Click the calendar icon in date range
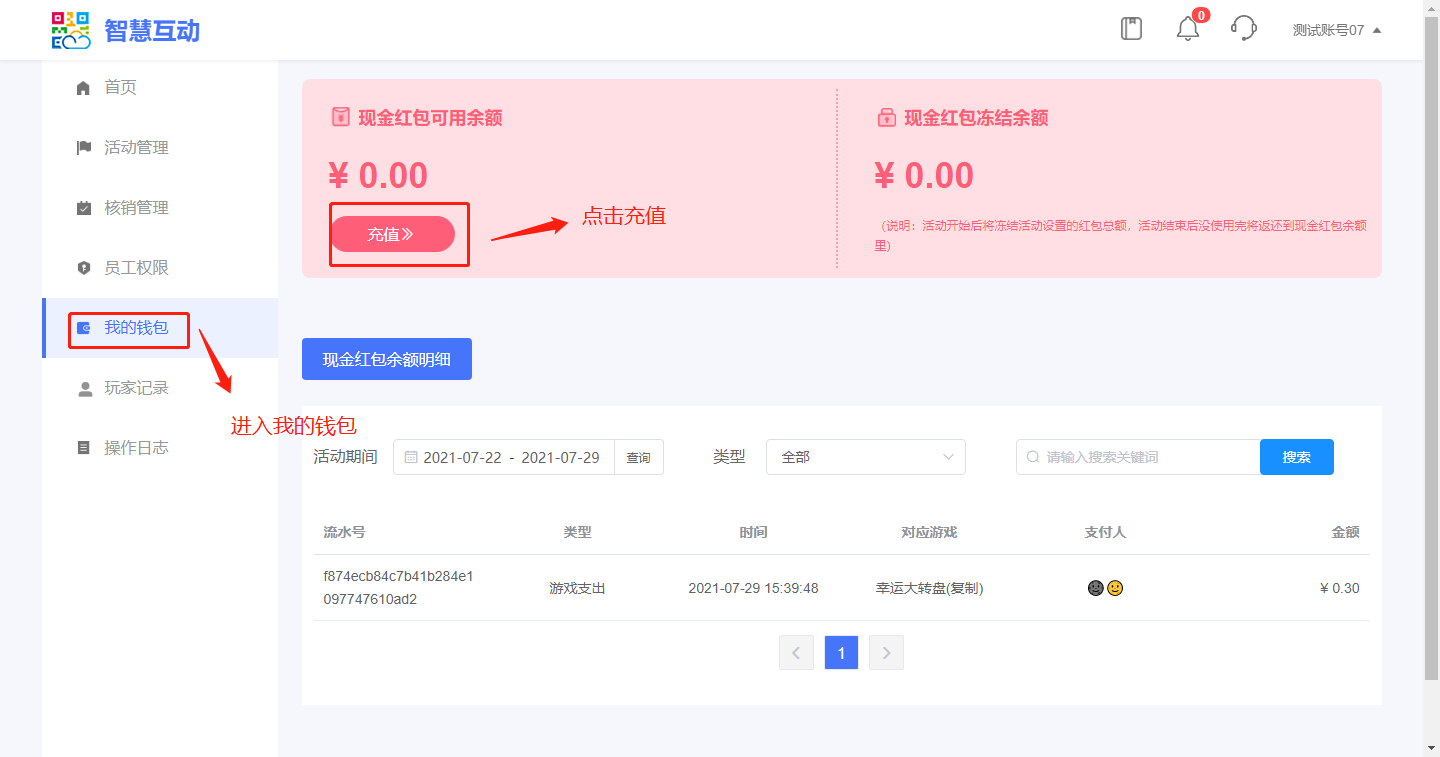Viewport: 1440px width, 757px height. point(410,457)
